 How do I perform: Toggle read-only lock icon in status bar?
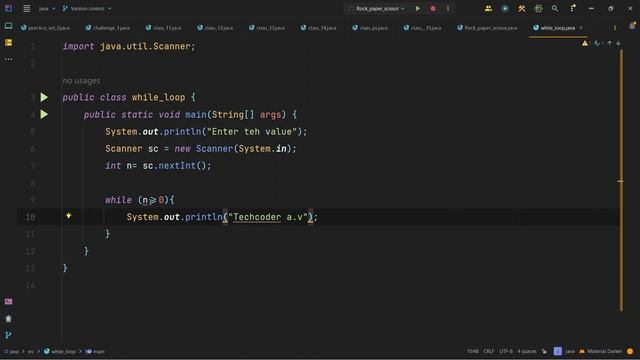tap(544, 351)
